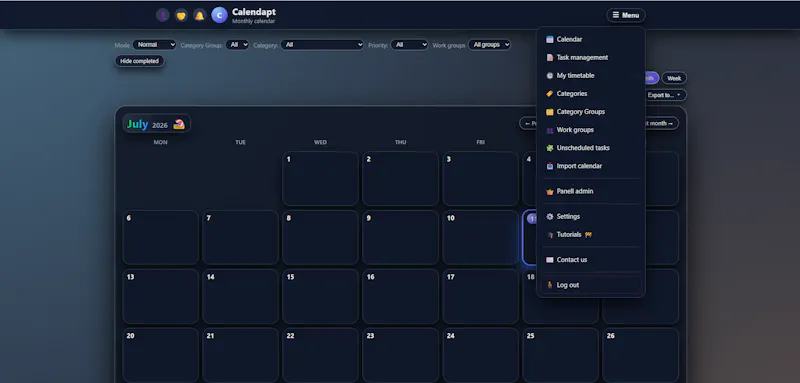This screenshot has height=383, width=800.
Task: Open Tutorials from the menu
Action: (591, 235)
